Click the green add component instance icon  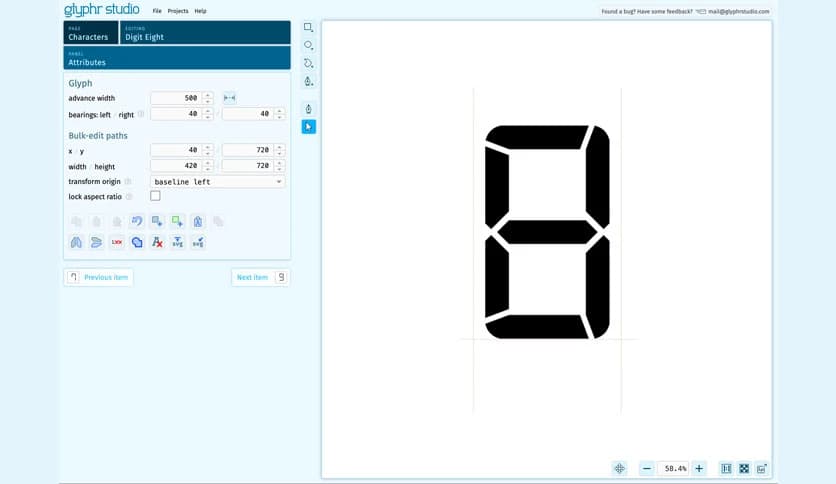point(178,221)
